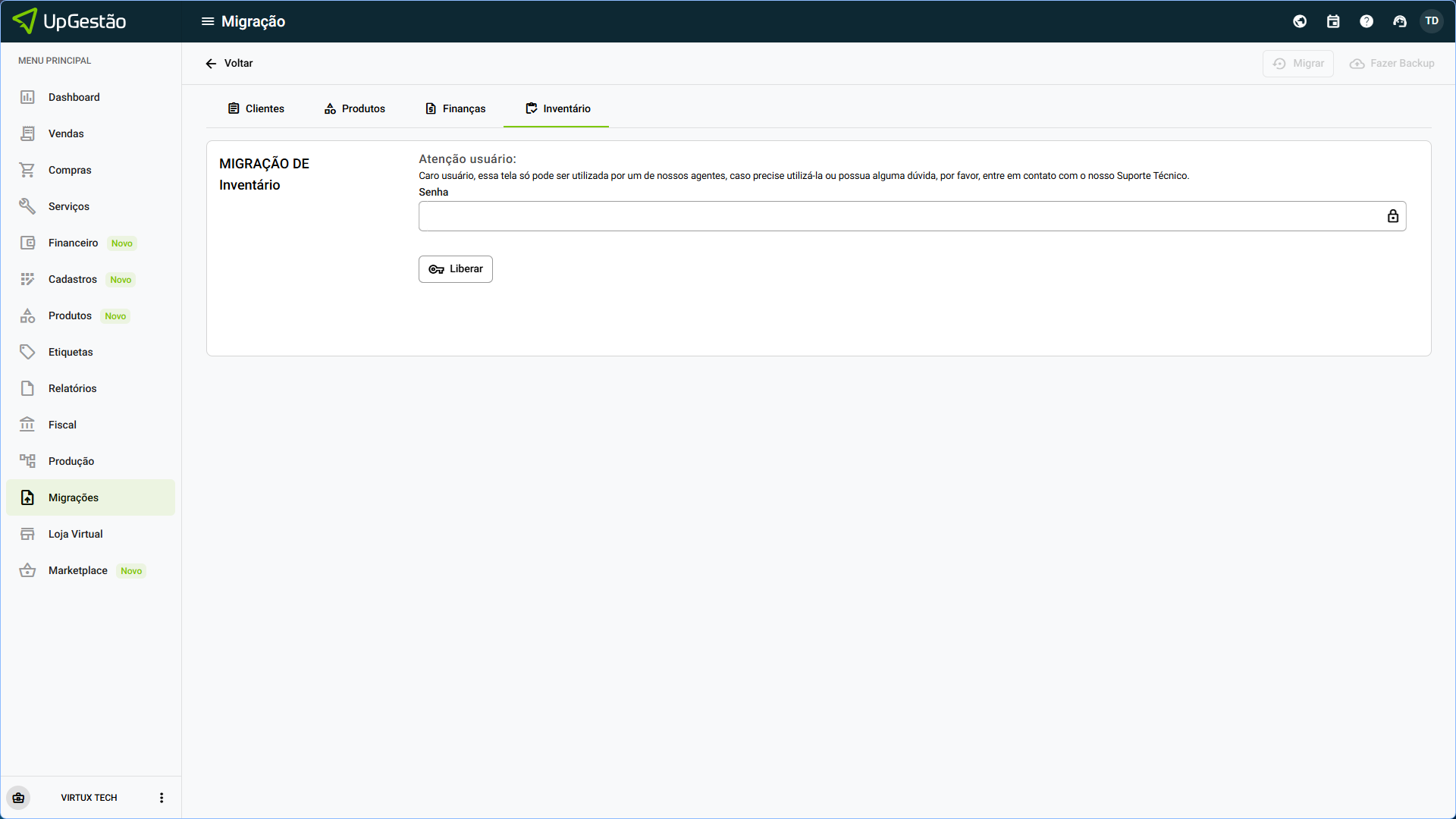Click the help question mark icon
Screen dimensions: 1456x819
[x=1367, y=21]
